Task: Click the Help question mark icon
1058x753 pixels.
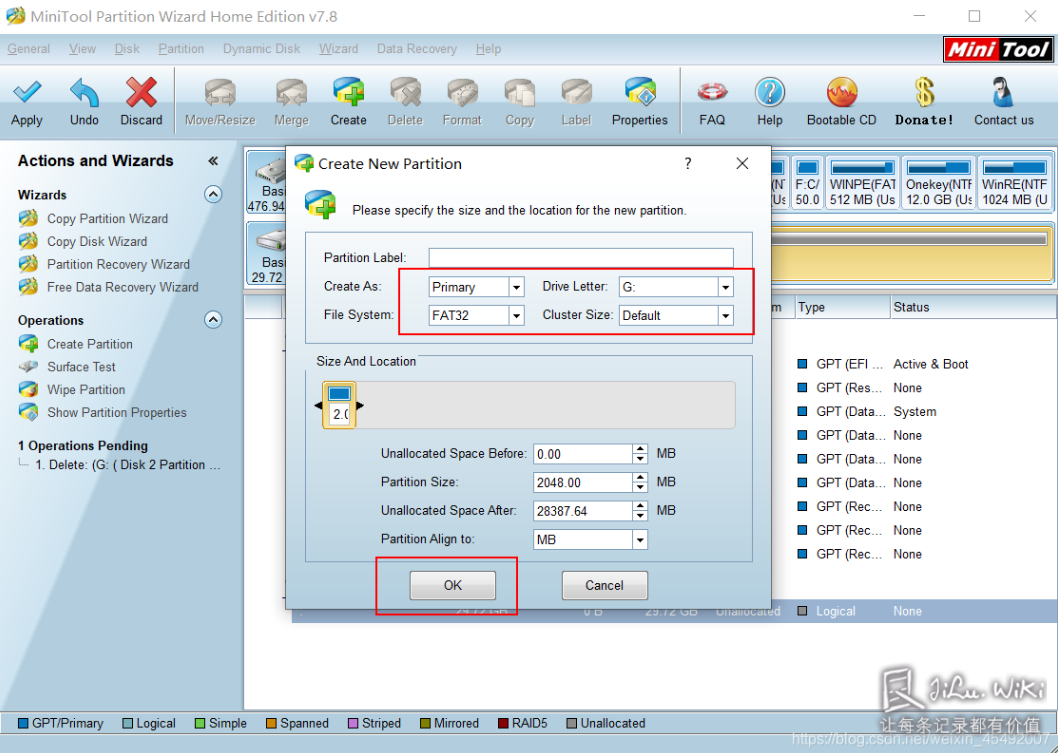Action: [770, 92]
